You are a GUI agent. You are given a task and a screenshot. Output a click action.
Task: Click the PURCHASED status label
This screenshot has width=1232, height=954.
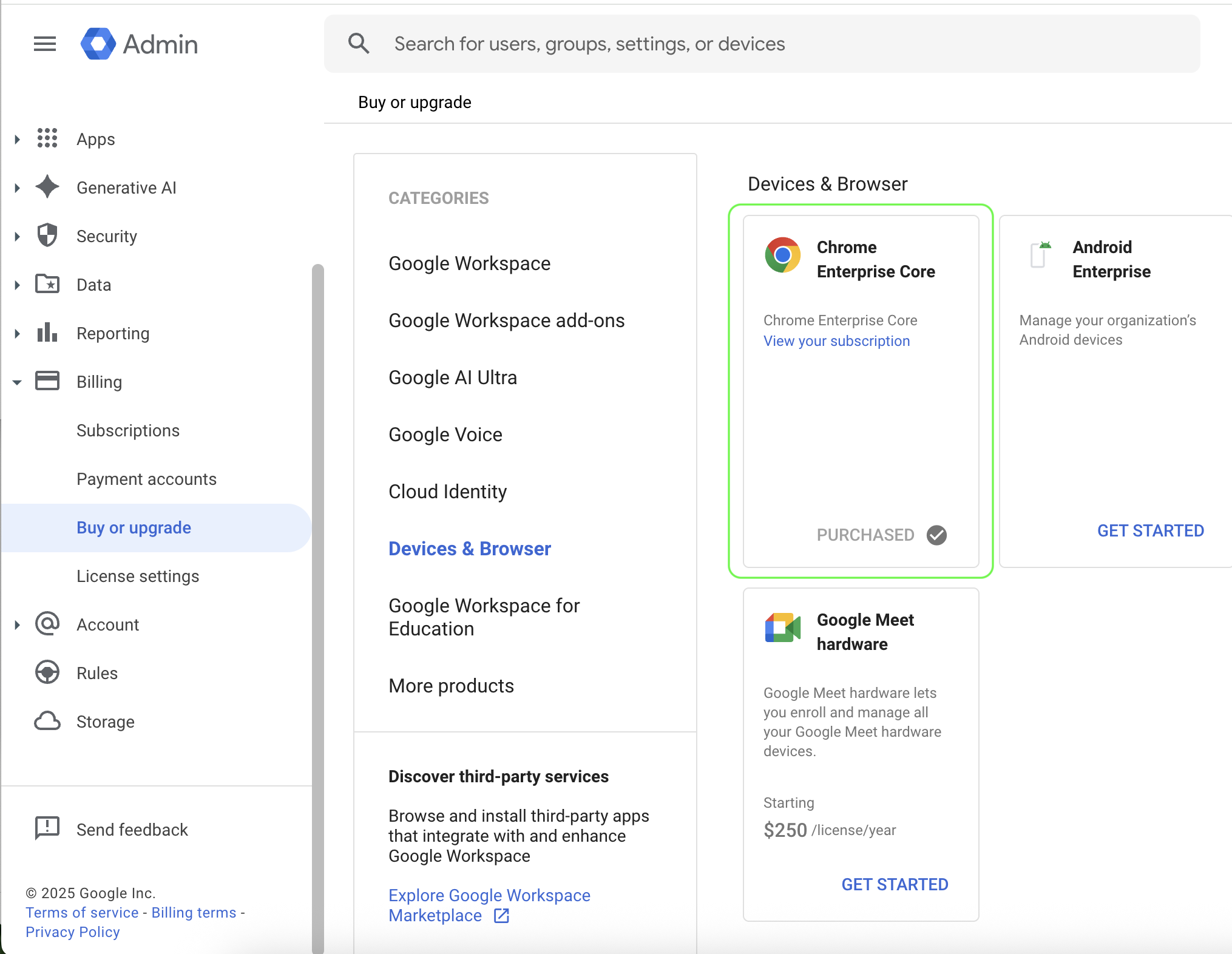pyautogui.click(x=865, y=535)
